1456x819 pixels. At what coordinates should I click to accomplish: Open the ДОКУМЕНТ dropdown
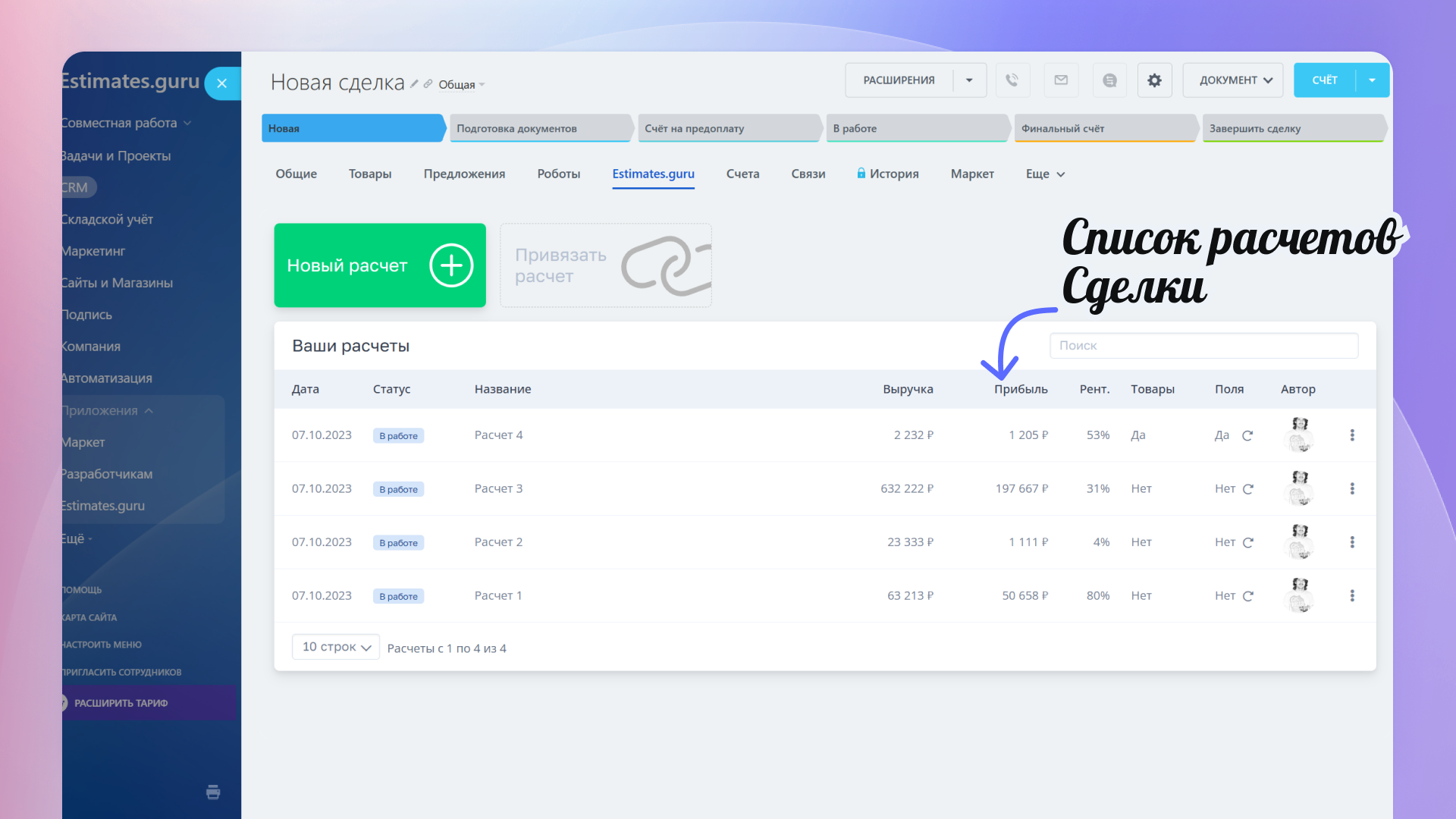[1234, 80]
